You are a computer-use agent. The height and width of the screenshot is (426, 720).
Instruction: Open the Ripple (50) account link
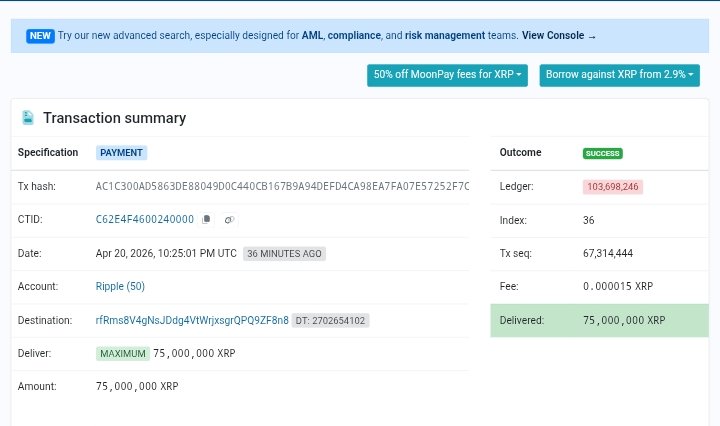[120, 286]
